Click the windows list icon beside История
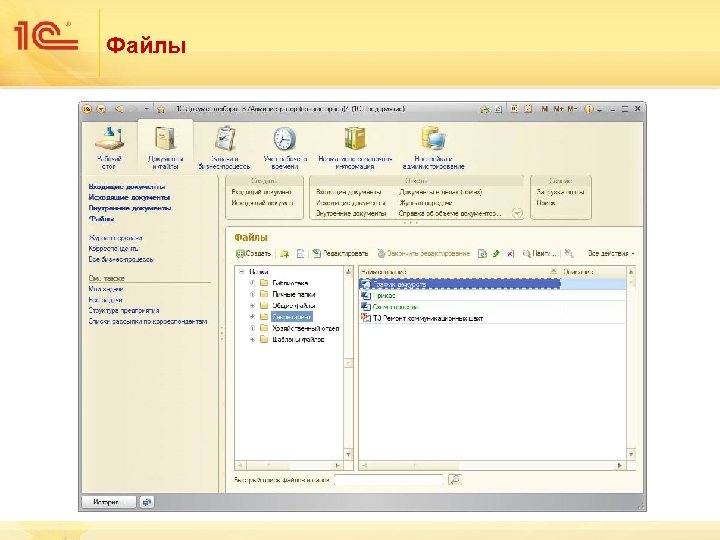720x540 pixels. point(146,502)
